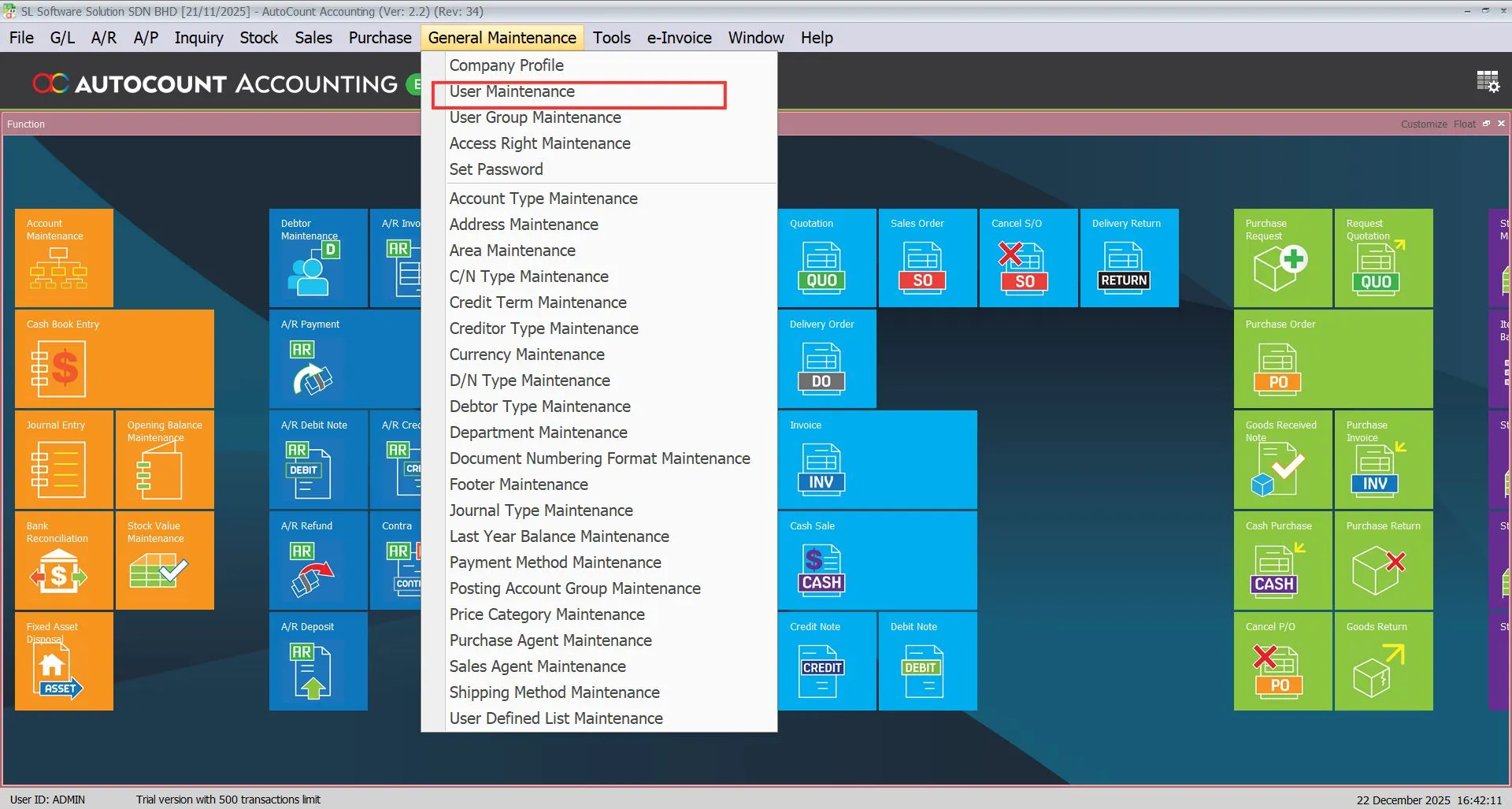The height and width of the screenshot is (809, 1512).
Task: Open the Cancel P/O tile
Action: pyautogui.click(x=1282, y=661)
